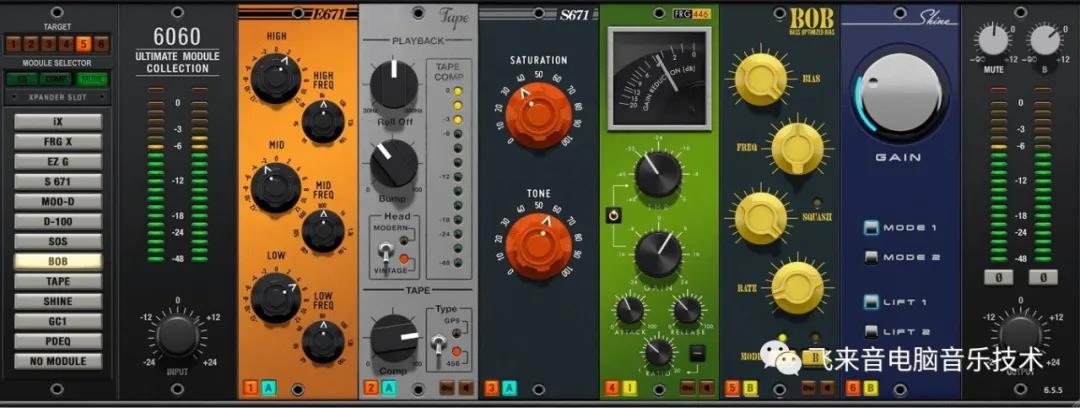
Task: Click the BOB BIAS knob
Action: click(760, 79)
